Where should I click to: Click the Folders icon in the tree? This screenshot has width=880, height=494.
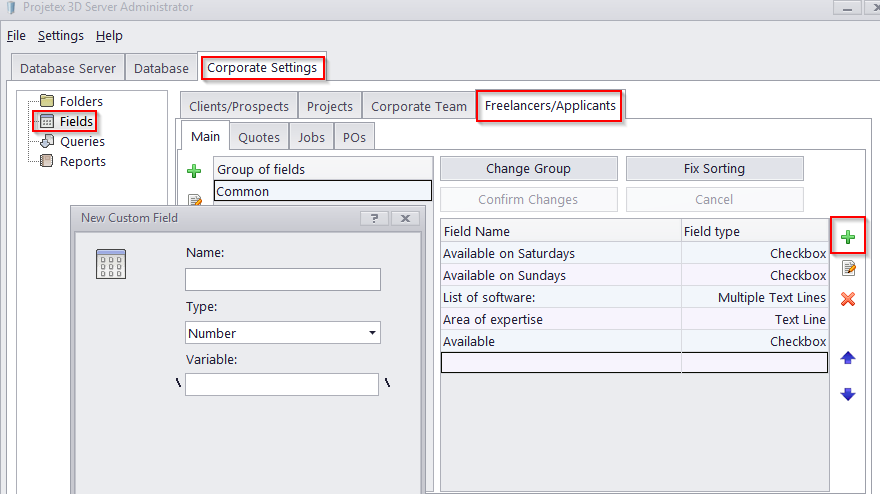pos(47,101)
